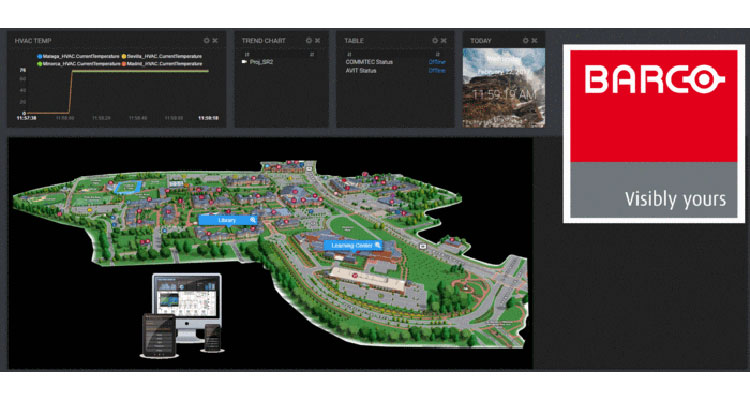This screenshot has height=400, width=750.
Task: Click the desktop monitor device image
Action: coord(187,306)
